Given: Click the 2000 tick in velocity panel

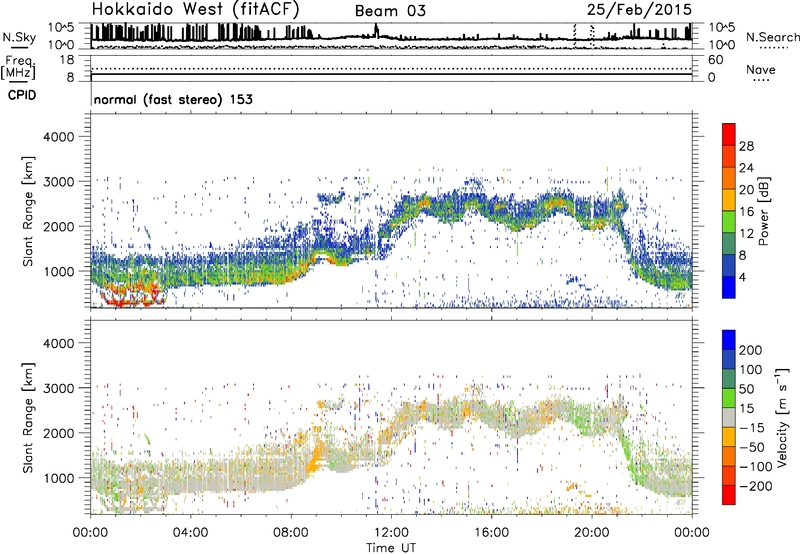Looking at the screenshot, I should [x=58, y=433].
